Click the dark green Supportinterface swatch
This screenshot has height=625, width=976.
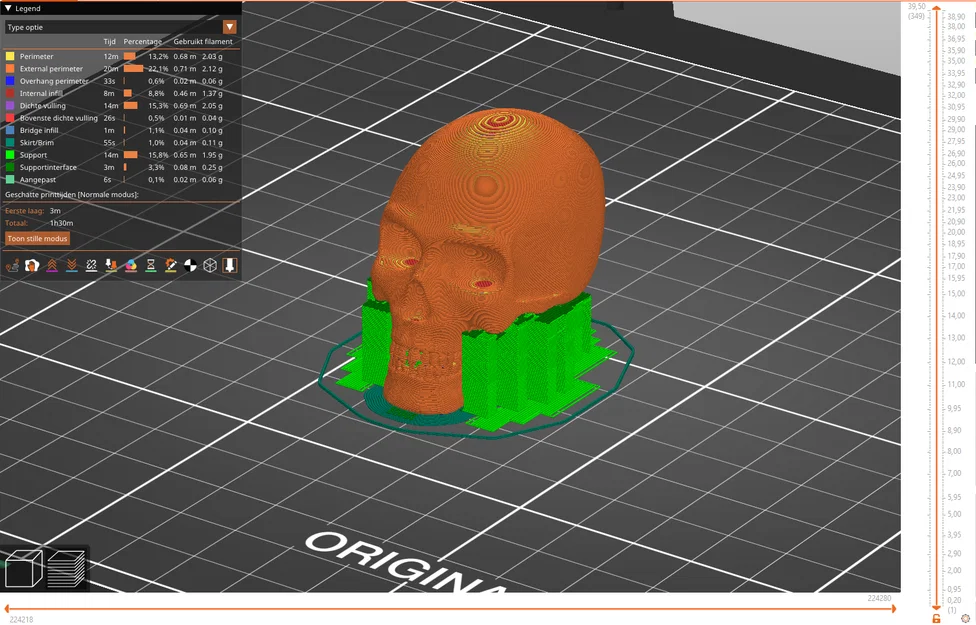10,167
